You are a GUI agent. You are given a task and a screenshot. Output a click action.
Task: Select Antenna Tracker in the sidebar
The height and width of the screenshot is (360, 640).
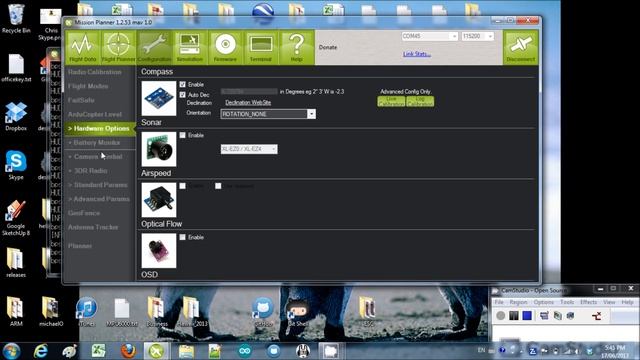click(x=93, y=227)
